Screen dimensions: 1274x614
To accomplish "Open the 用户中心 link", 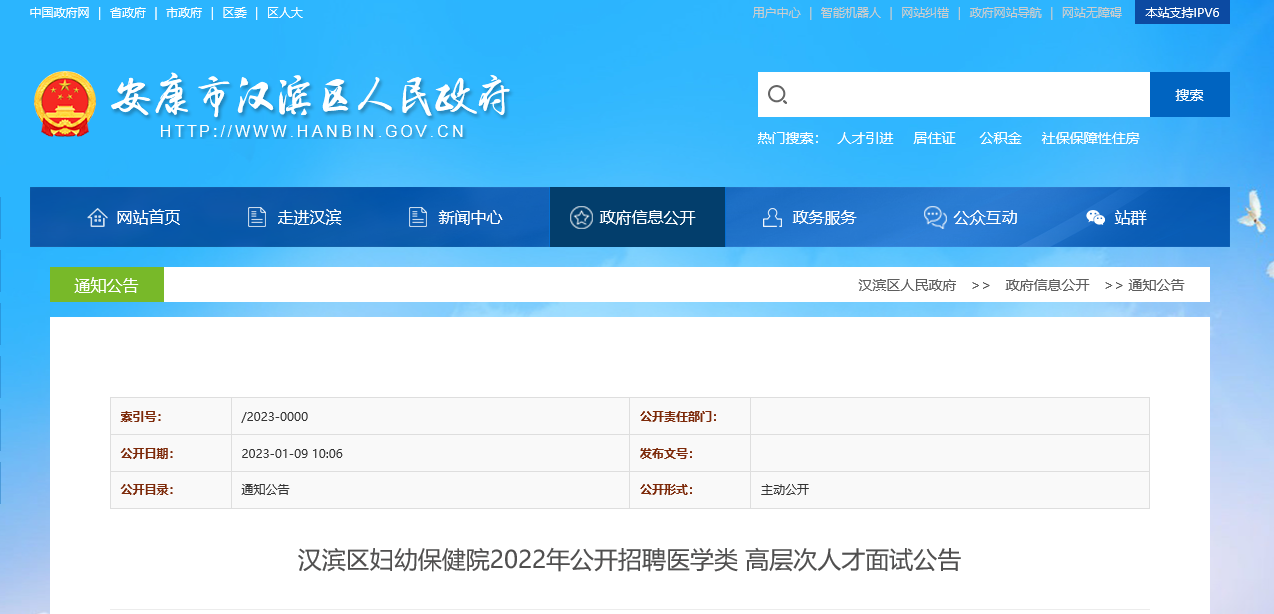I will click(776, 13).
